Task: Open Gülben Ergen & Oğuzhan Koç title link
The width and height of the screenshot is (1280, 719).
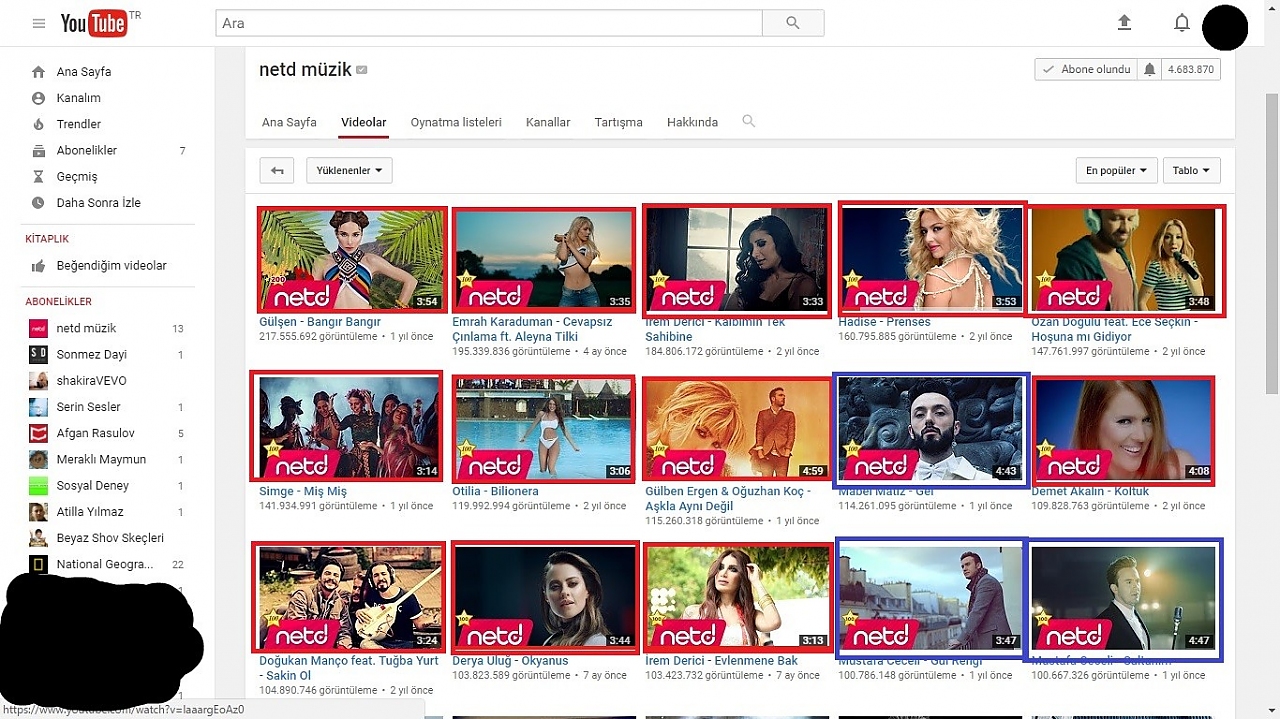Action: click(726, 498)
